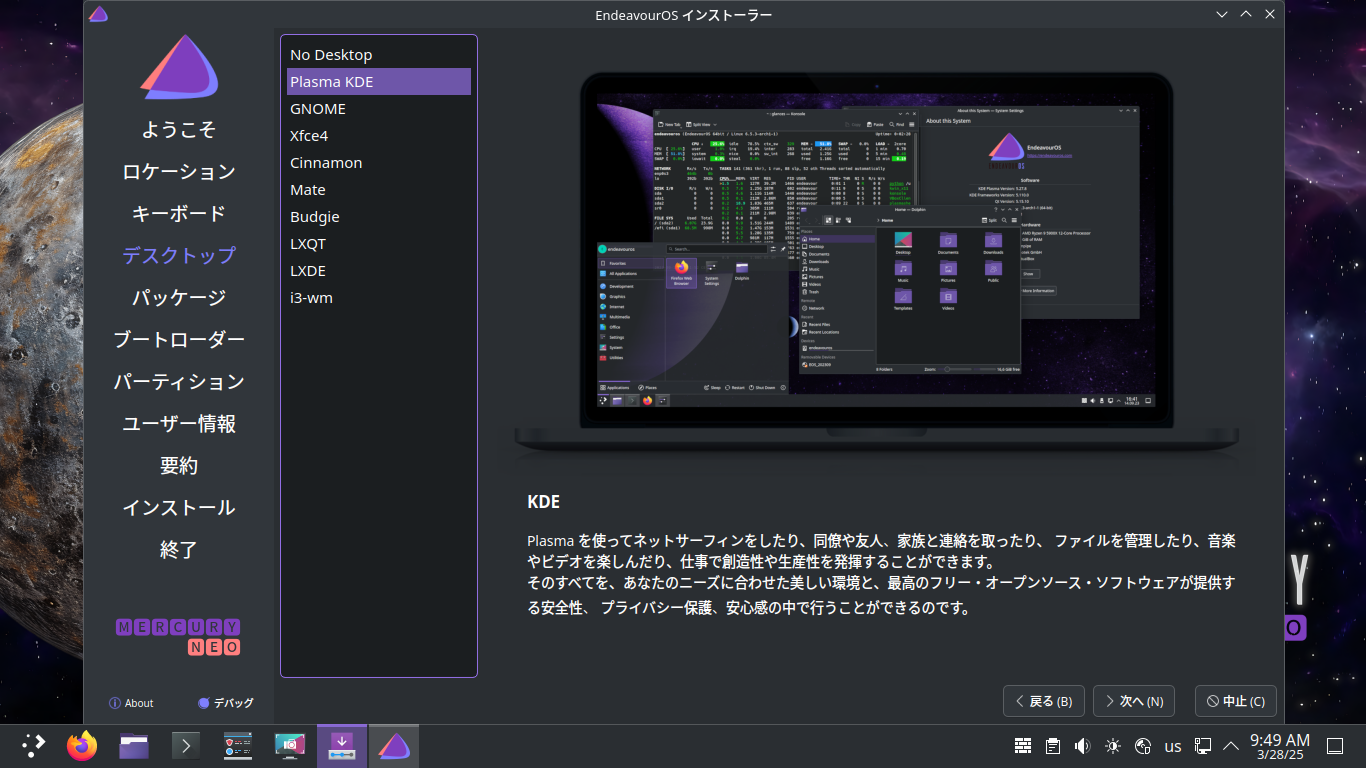Open the Dolphin file manager in the taskbar
Screen dimensions: 1366x768
point(133,745)
